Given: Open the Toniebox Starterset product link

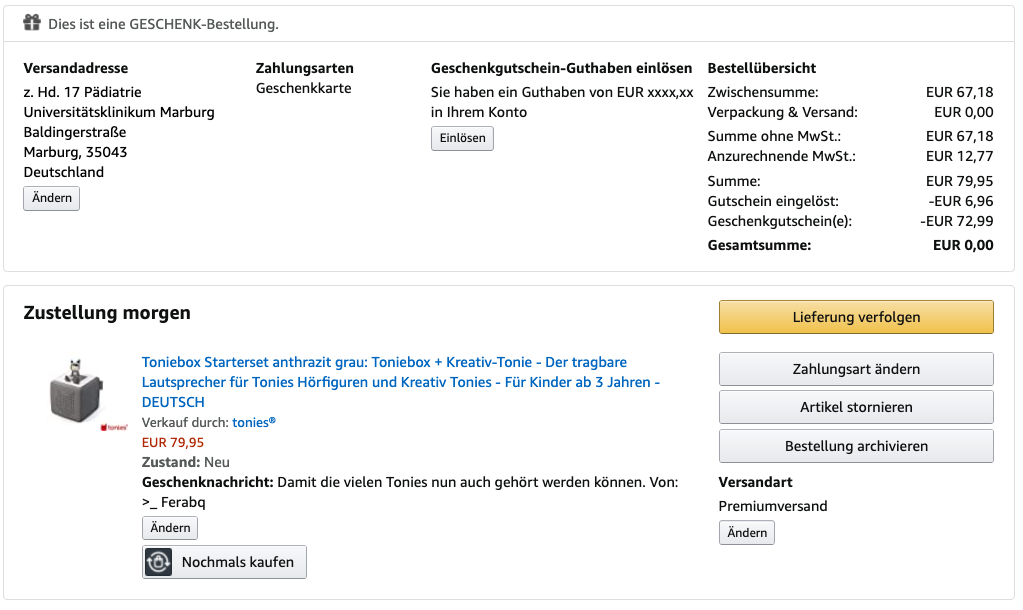Looking at the screenshot, I should [x=401, y=382].
